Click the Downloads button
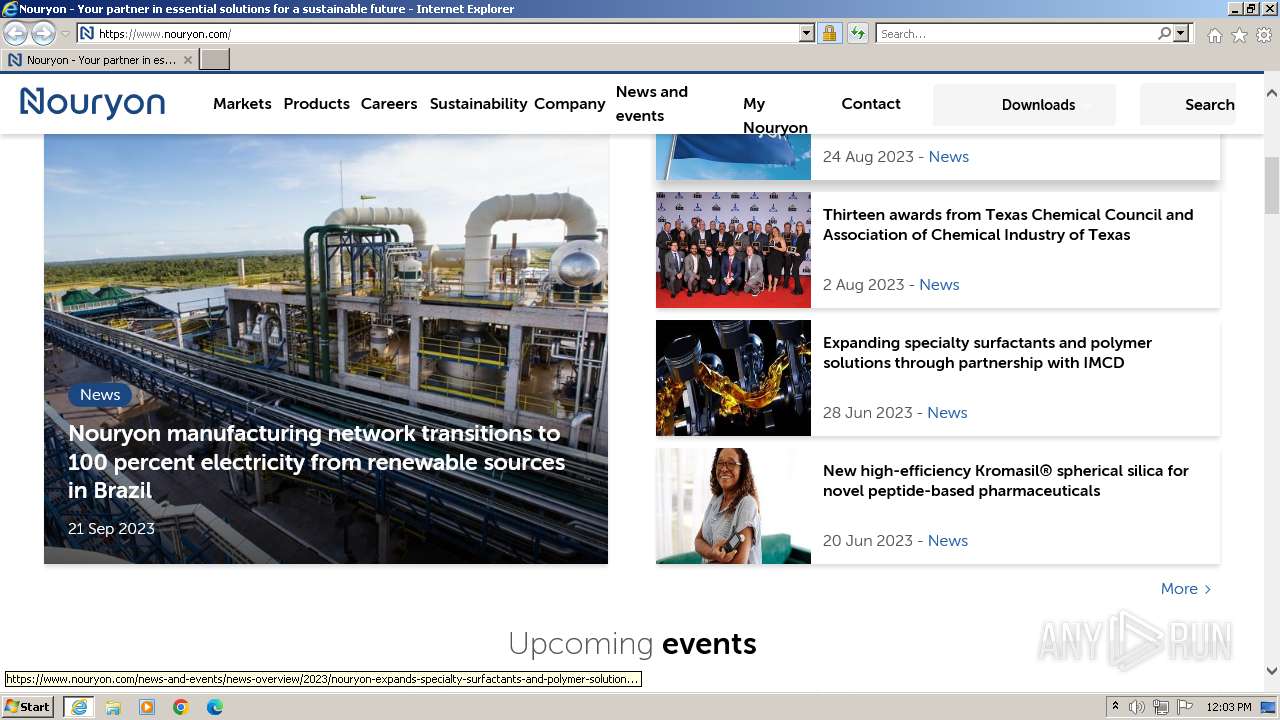 coord(1024,105)
